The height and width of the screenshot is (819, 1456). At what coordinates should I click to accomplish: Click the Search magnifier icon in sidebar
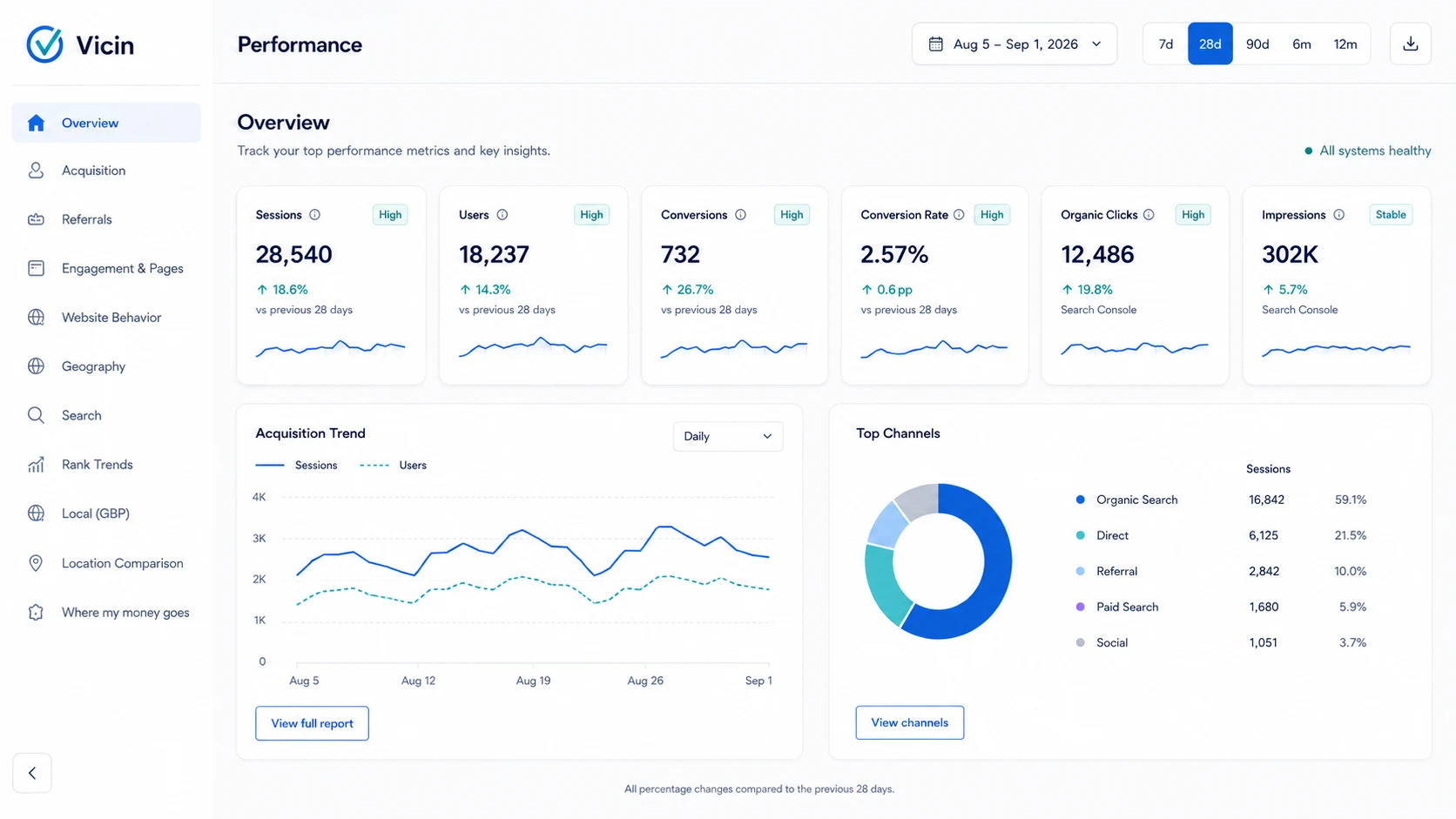36,415
